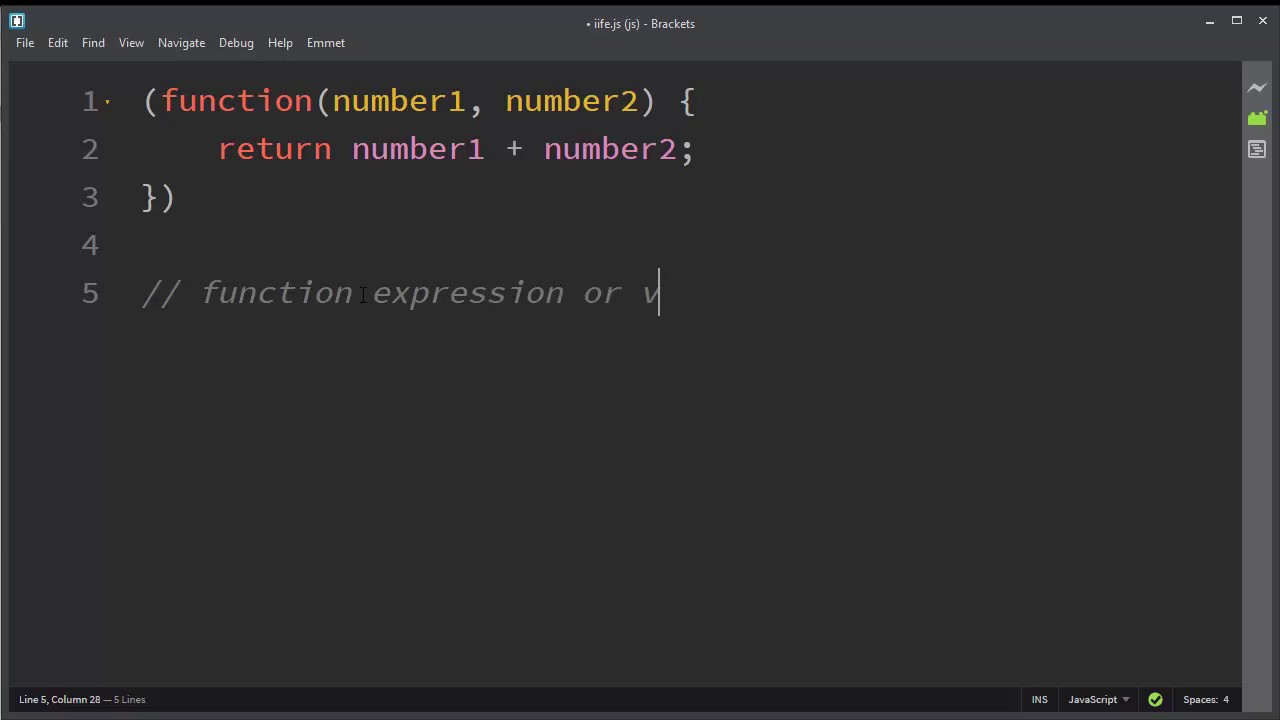
Task: Click the Line 5, Column 28 cursor info
Action: pyautogui.click(x=60, y=700)
